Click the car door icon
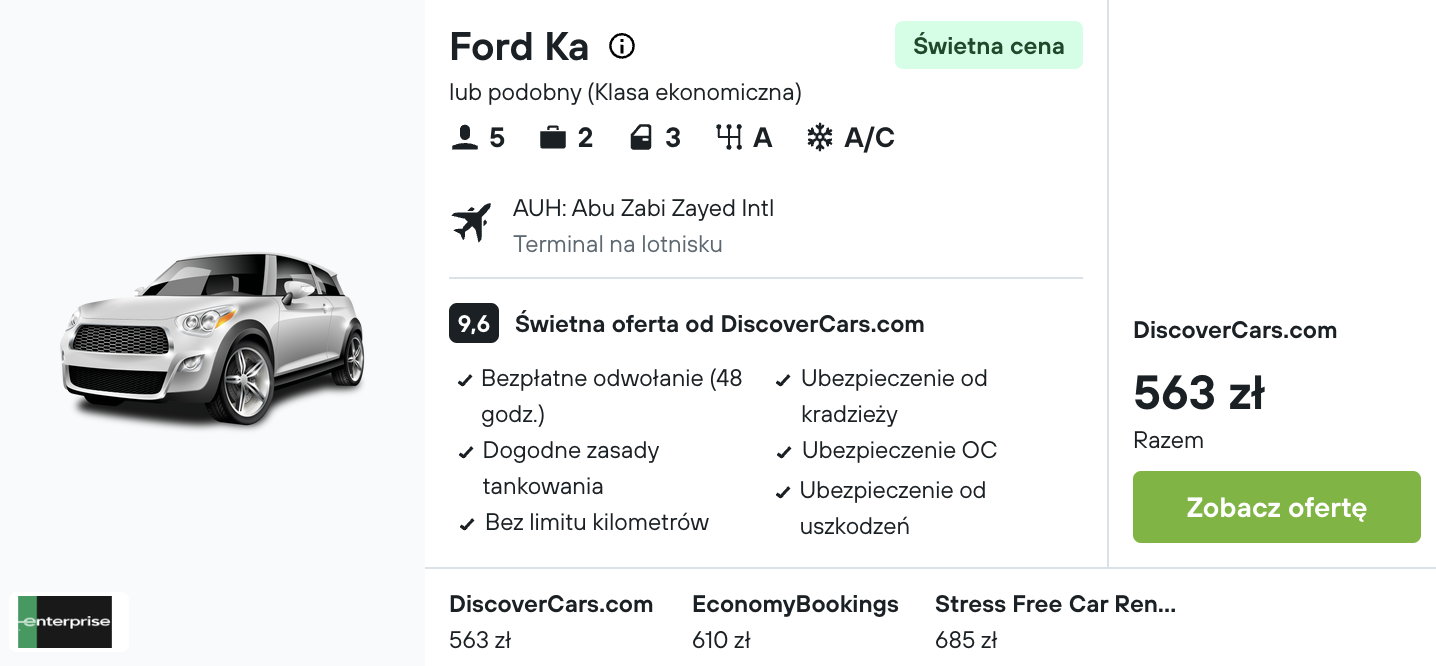 coord(640,138)
